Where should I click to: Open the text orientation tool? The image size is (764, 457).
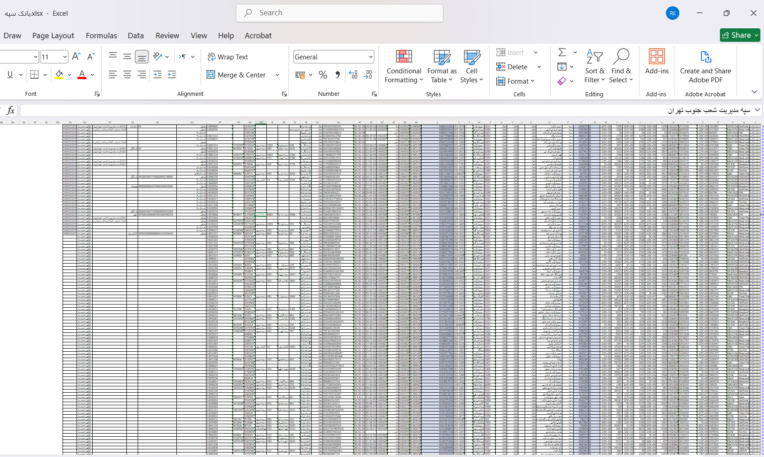coord(157,57)
